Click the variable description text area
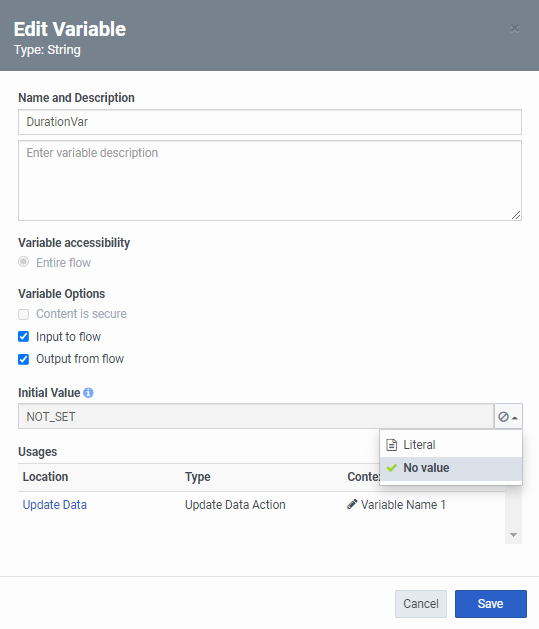Viewport: 539px width, 629px height. pyautogui.click(x=270, y=181)
